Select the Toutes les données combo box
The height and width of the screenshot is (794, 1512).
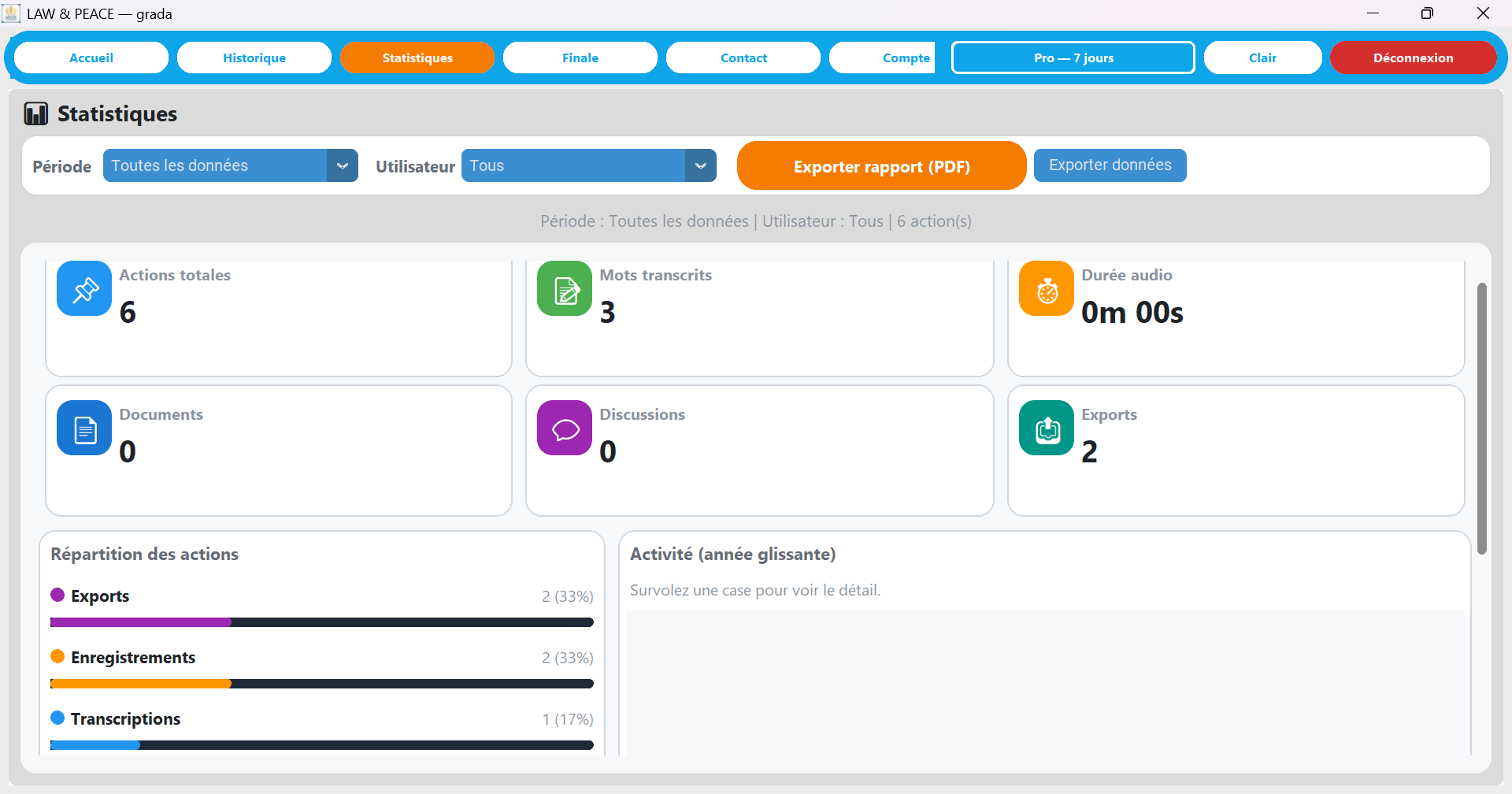coord(231,165)
